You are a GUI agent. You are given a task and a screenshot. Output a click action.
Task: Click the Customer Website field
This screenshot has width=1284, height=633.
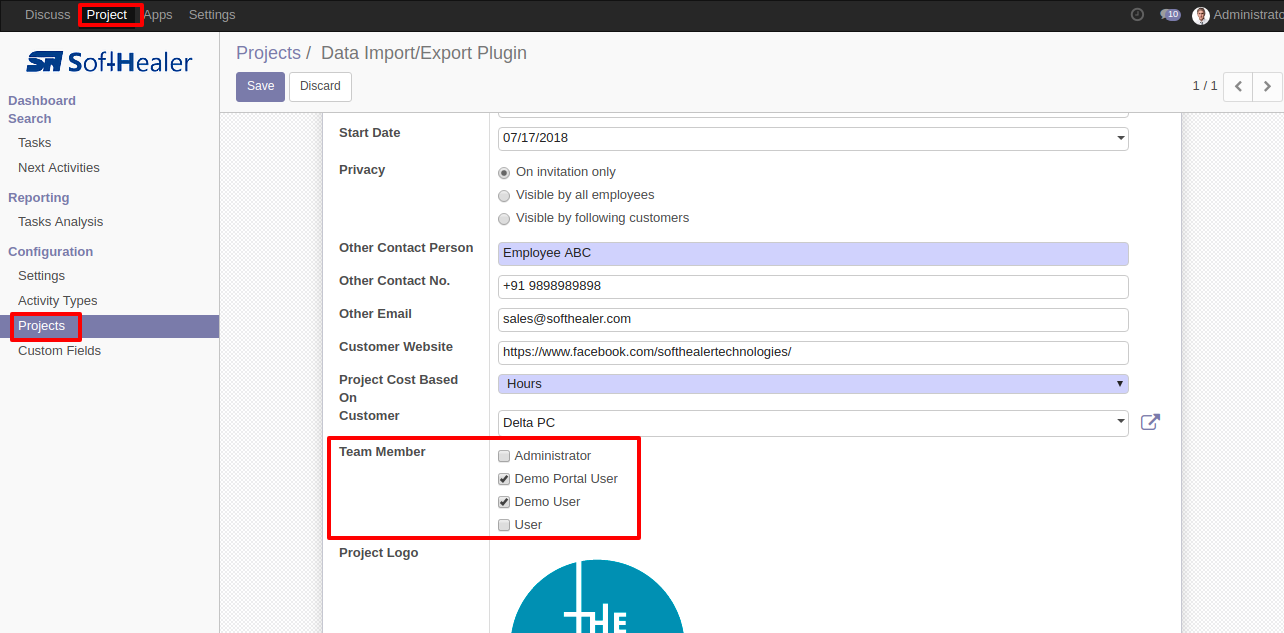pos(813,353)
